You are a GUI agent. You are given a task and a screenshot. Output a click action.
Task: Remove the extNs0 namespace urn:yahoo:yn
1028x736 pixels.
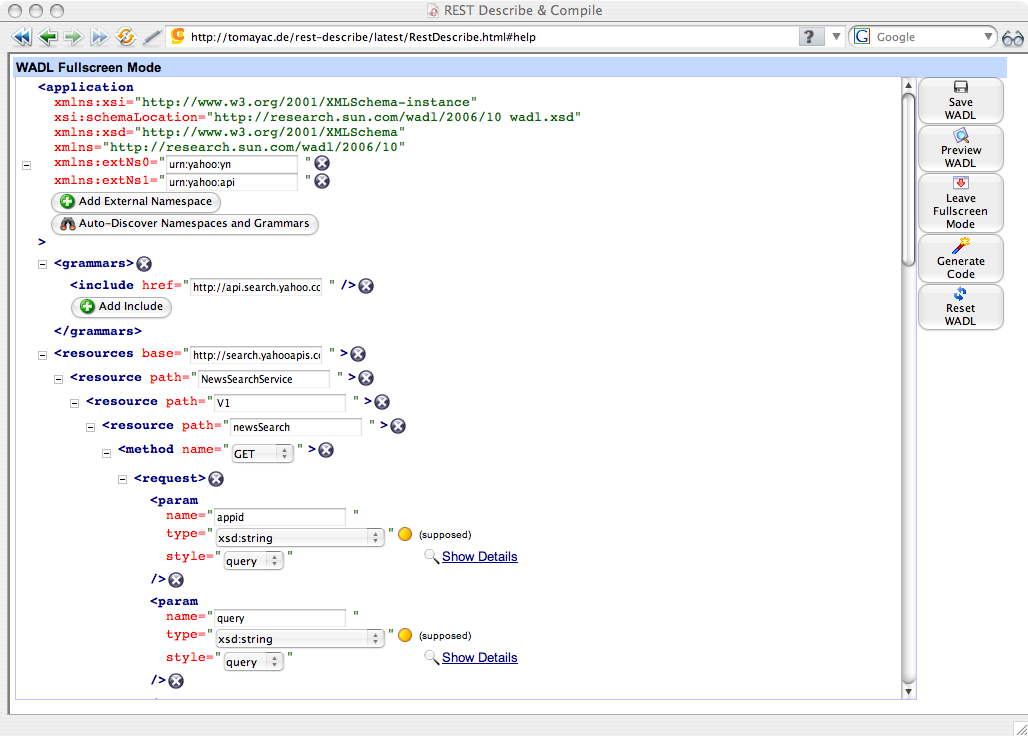coord(322,163)
